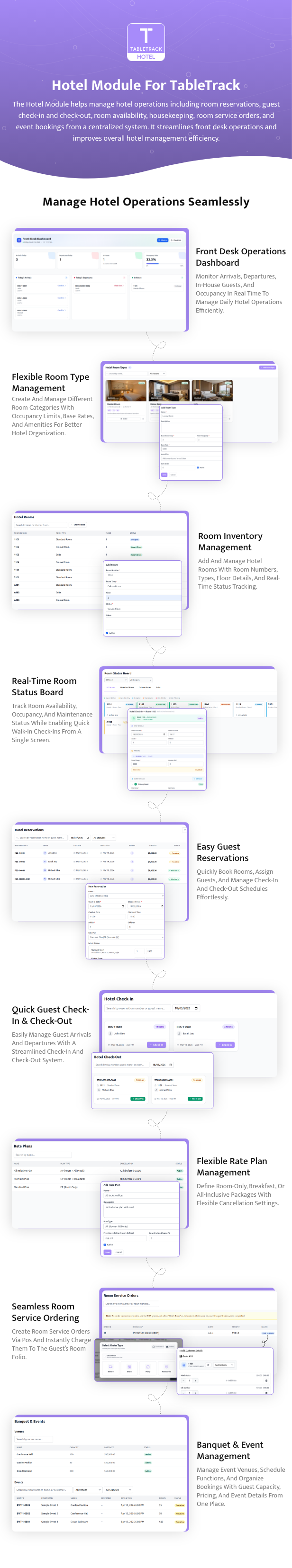Click Check Out for stay STAY-202603-0001
The image size is (292, 1568).
[x=195, y=1099]
